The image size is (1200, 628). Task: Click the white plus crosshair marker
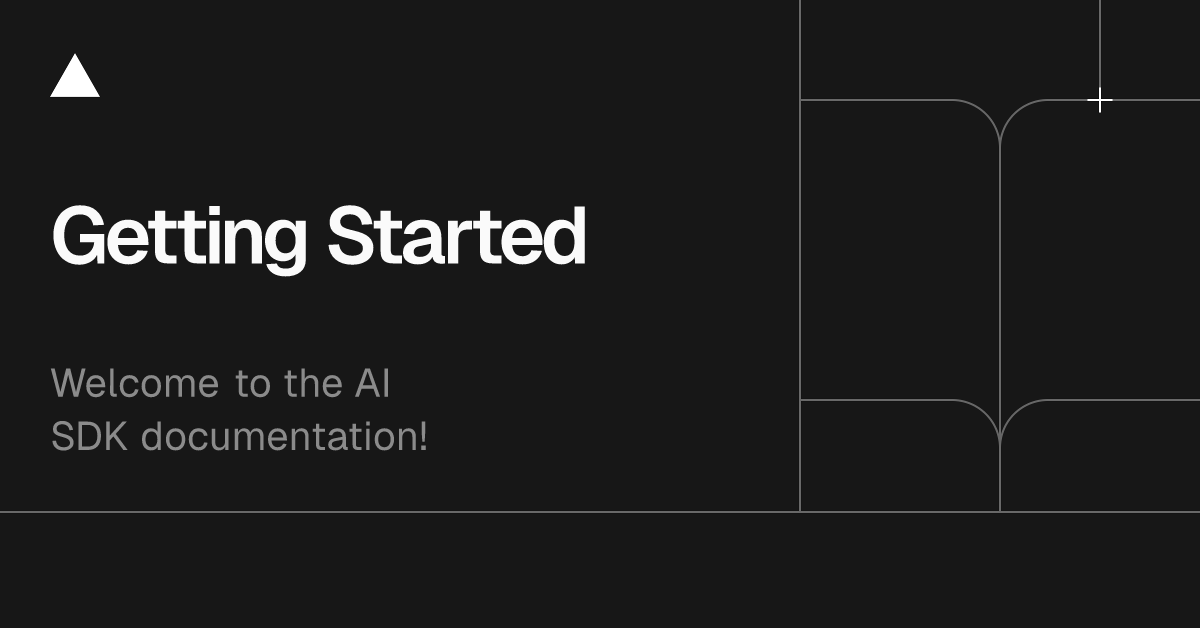pyautogui.click(x=1100, y=100)
